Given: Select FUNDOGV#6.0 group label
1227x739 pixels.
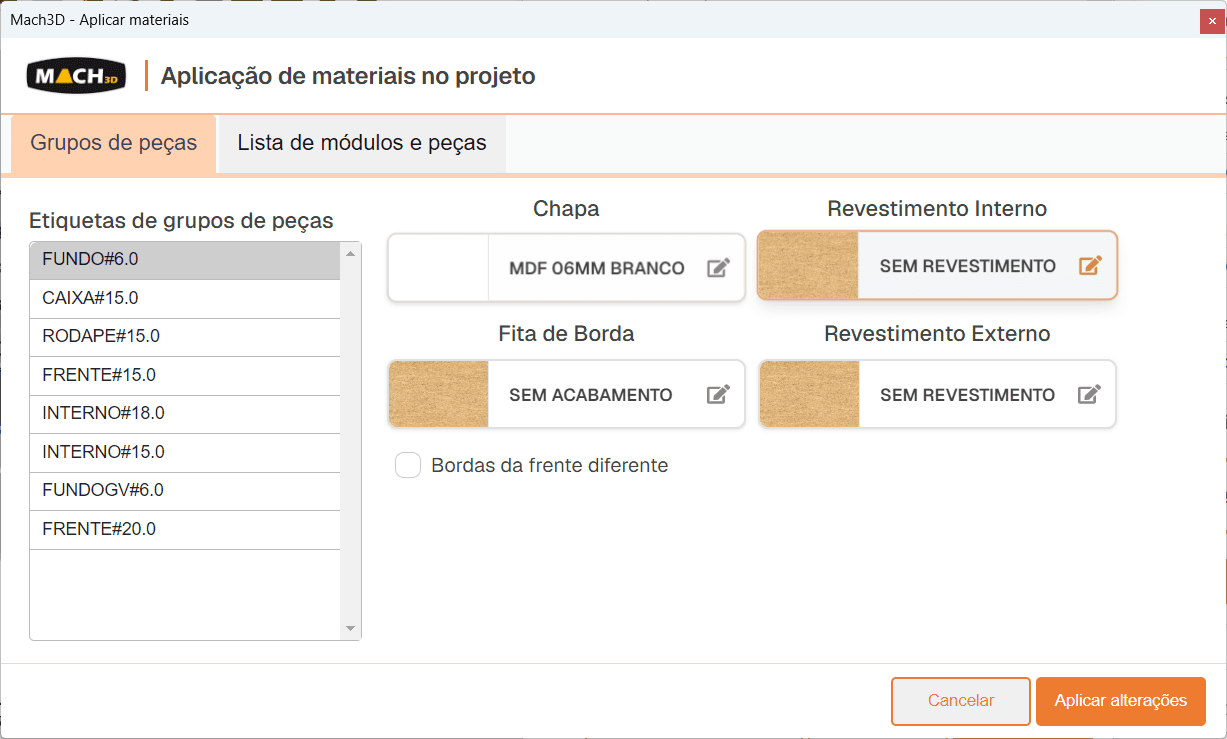Looking at the screenshot, I should [x=185, y=490].
